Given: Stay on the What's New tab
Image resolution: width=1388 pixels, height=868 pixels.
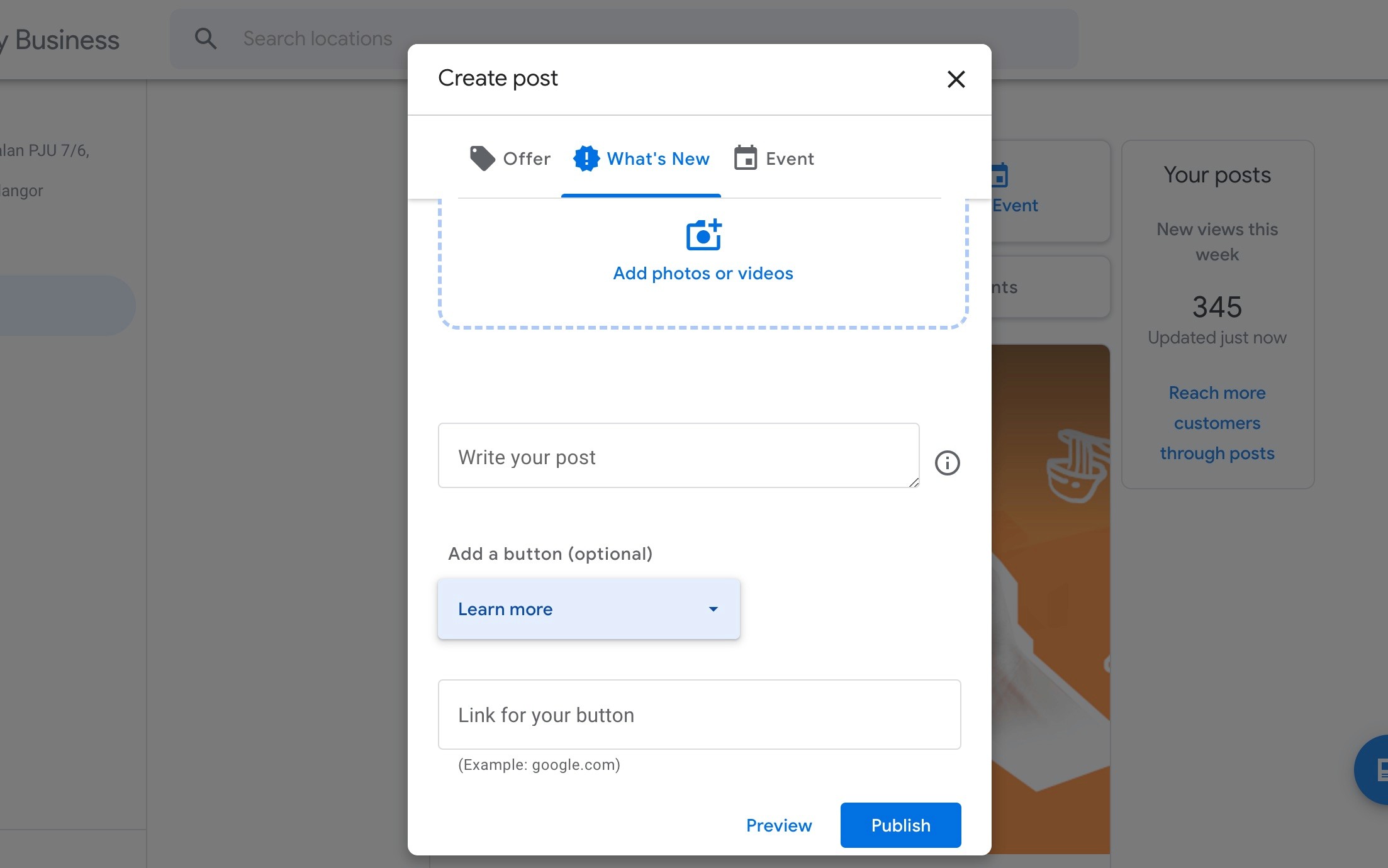Looking at the screenshot, I should click(641, 159).
